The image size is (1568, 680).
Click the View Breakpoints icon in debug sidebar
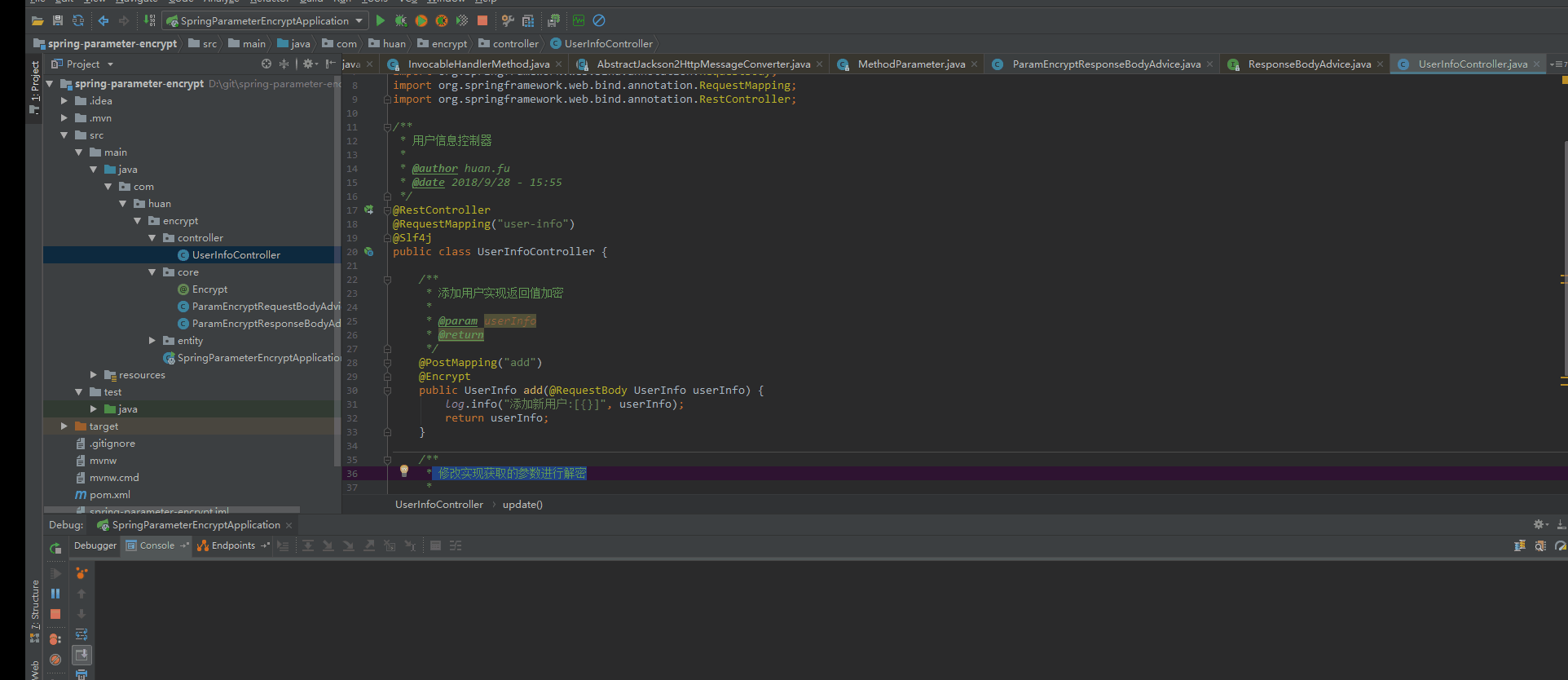pos(55,639)
